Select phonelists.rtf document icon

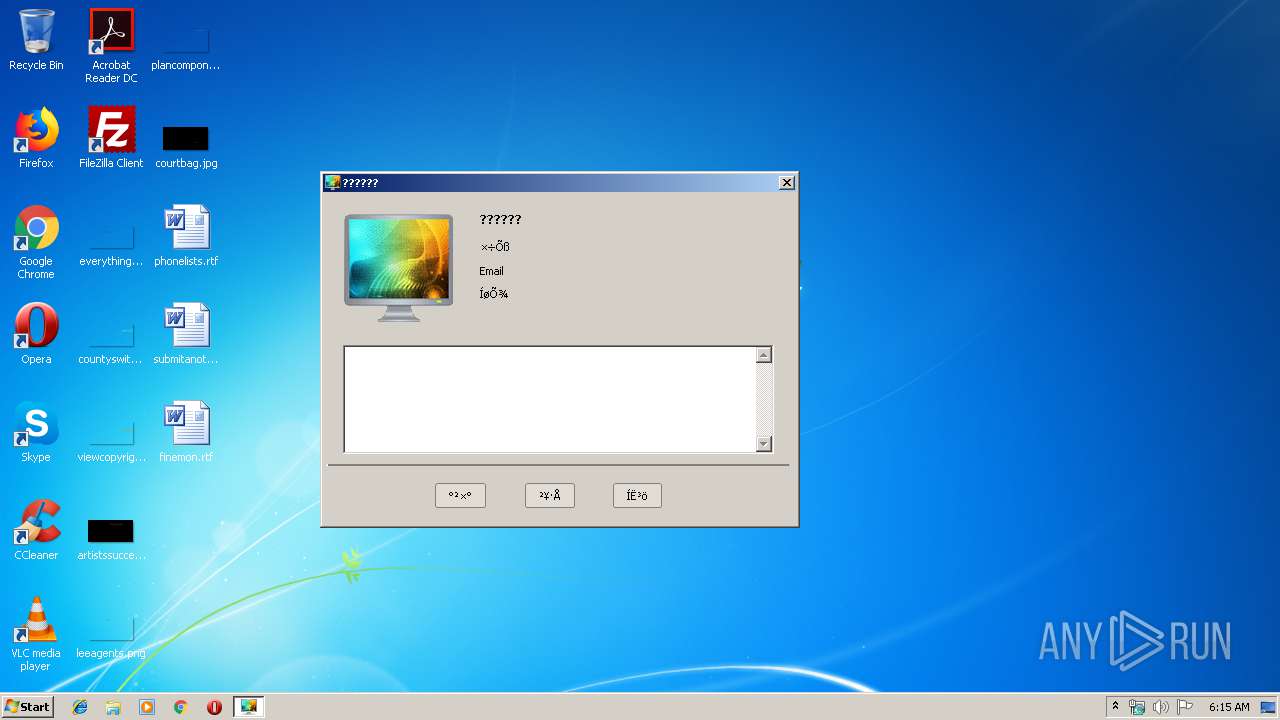[x=186, y=236]
